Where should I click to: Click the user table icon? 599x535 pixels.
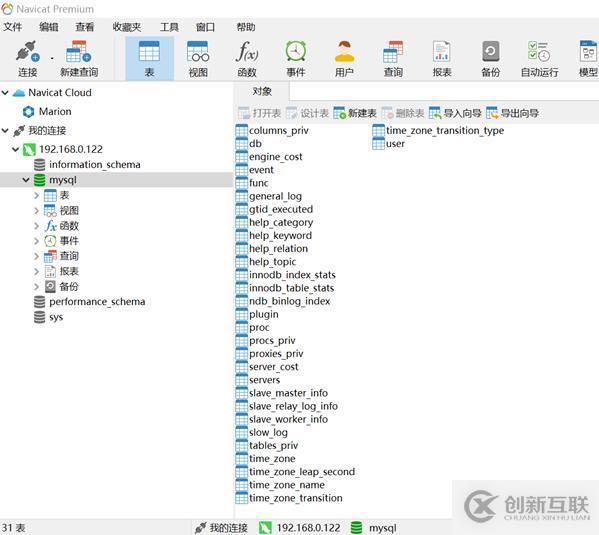378,144
